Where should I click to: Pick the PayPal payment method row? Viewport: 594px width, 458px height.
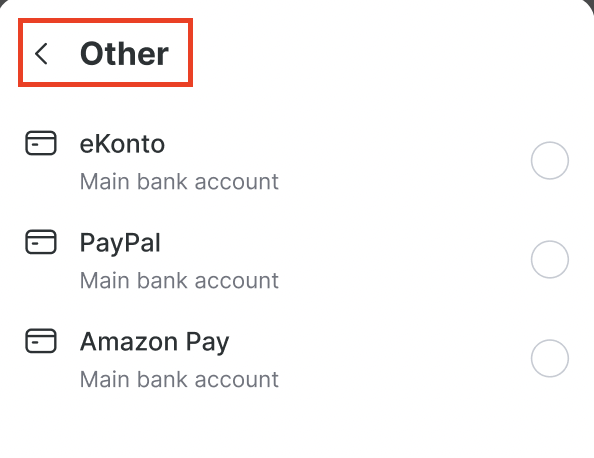(x=297, y=259)
